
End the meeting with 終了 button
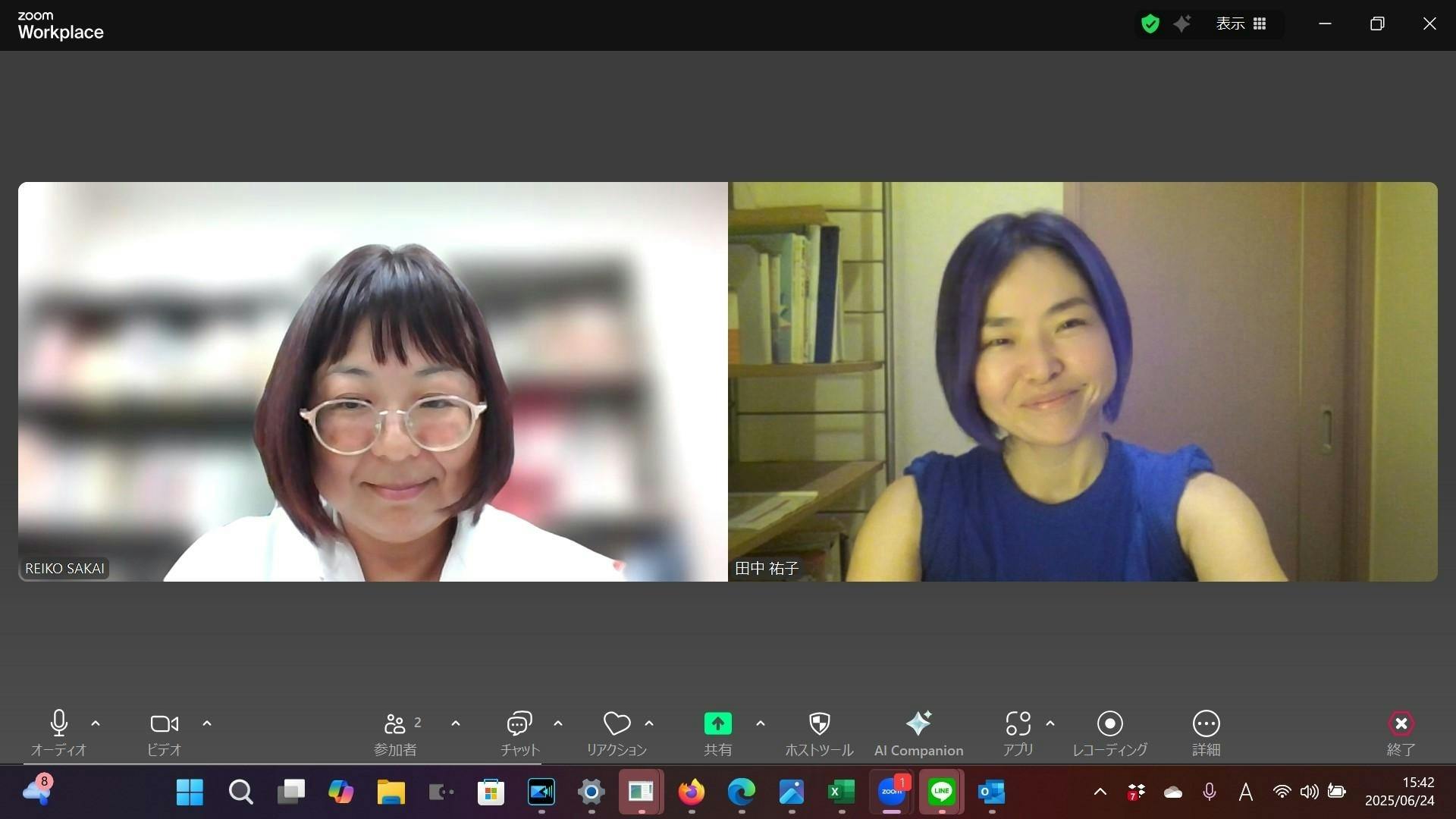[1401, 725]
